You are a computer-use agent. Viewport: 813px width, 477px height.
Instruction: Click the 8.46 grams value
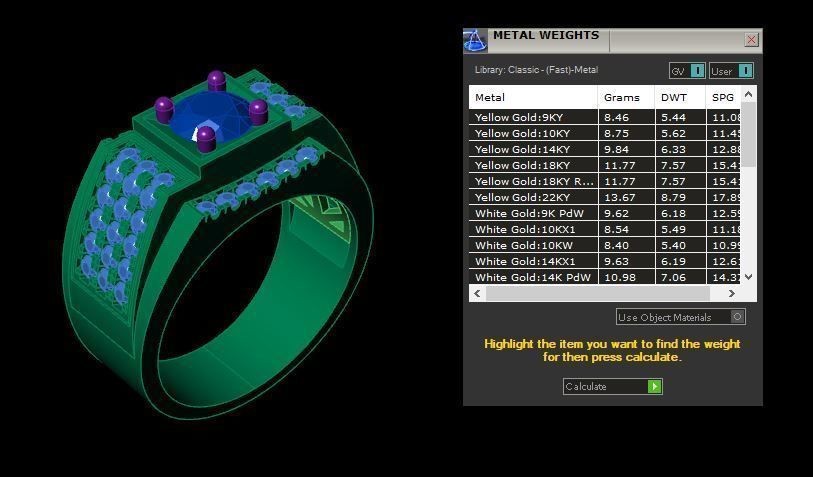coord(616,118)
